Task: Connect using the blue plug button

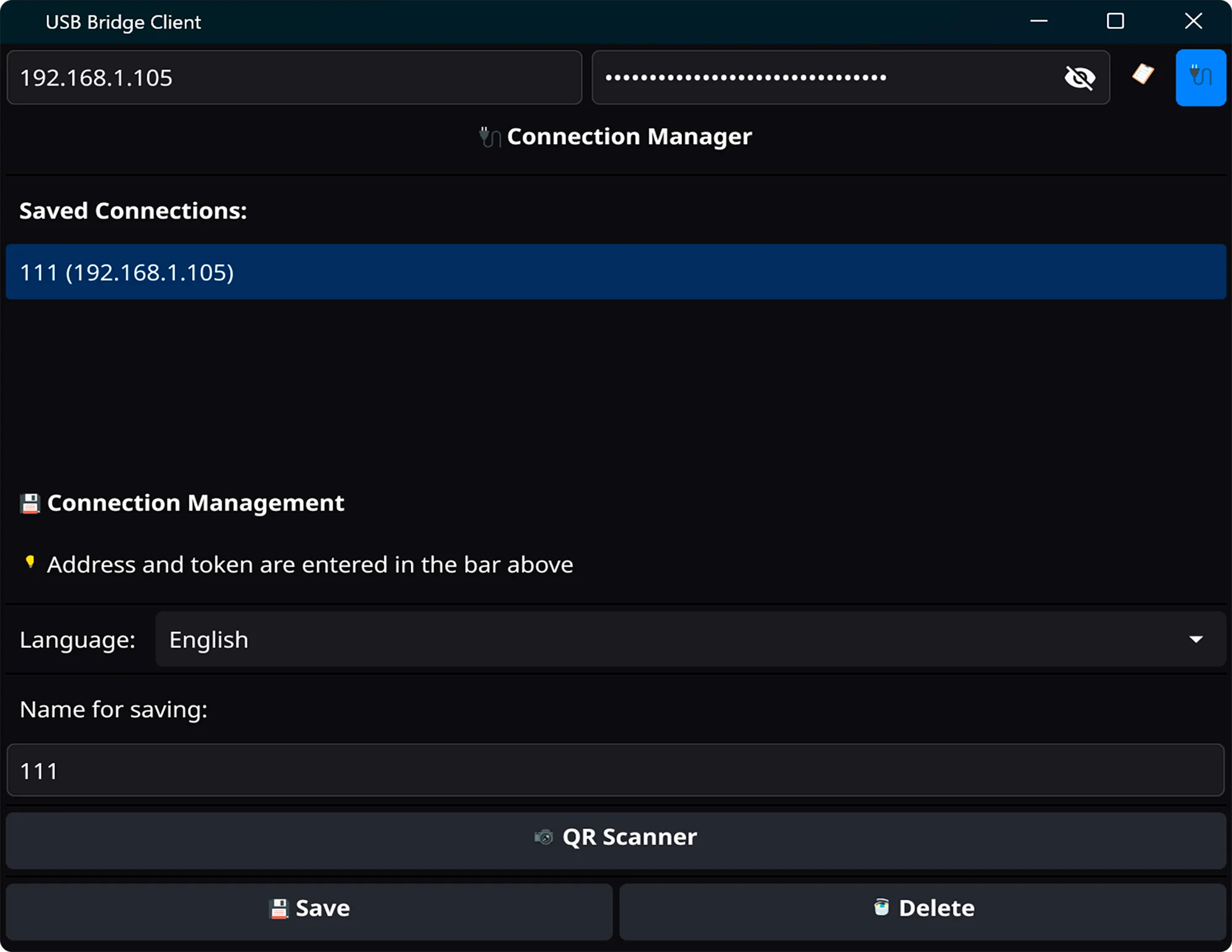Action: 1200,77
